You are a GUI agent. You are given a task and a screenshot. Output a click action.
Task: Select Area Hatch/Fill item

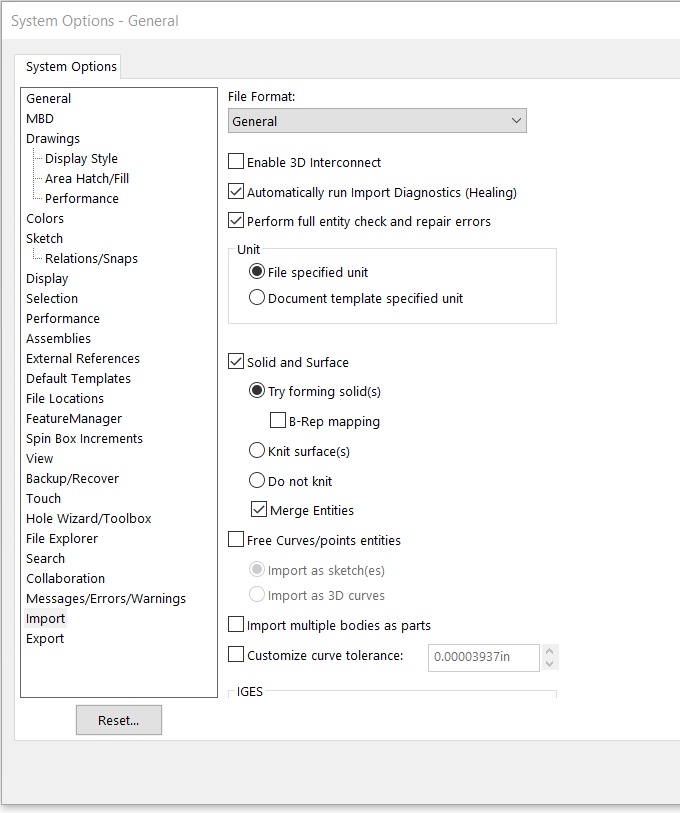tap(87, 178)
